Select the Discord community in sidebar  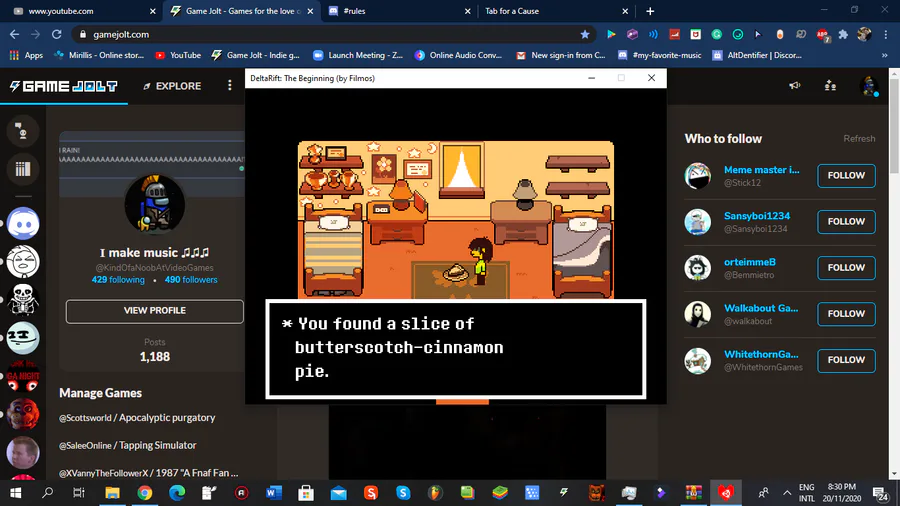(x=23, y=223)
